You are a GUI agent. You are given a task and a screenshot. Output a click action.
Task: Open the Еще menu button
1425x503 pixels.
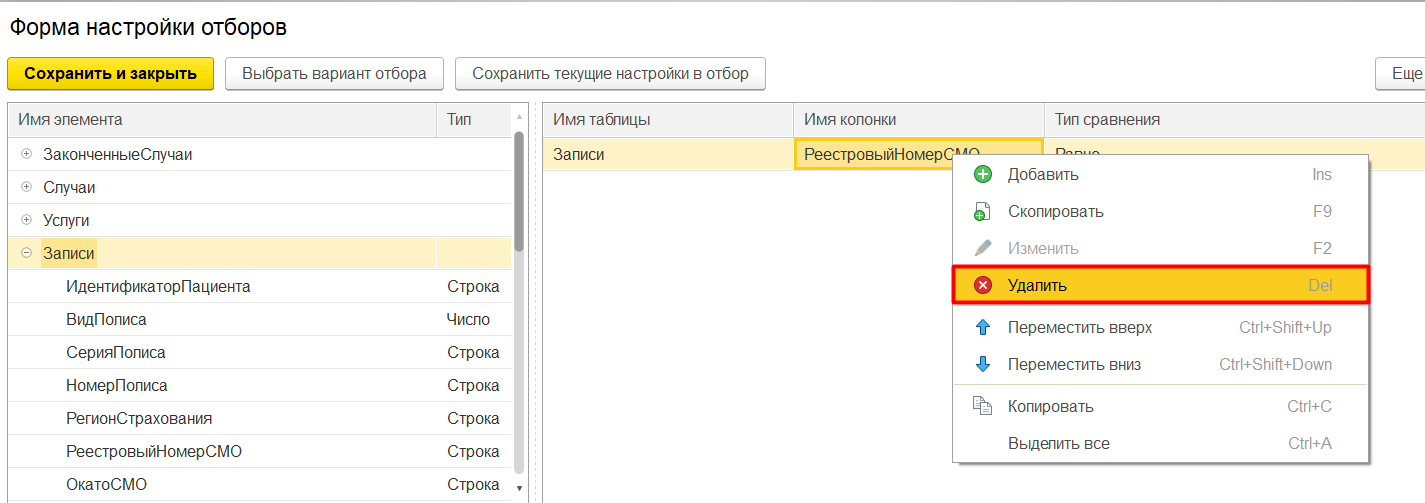tap(1403, 74)
